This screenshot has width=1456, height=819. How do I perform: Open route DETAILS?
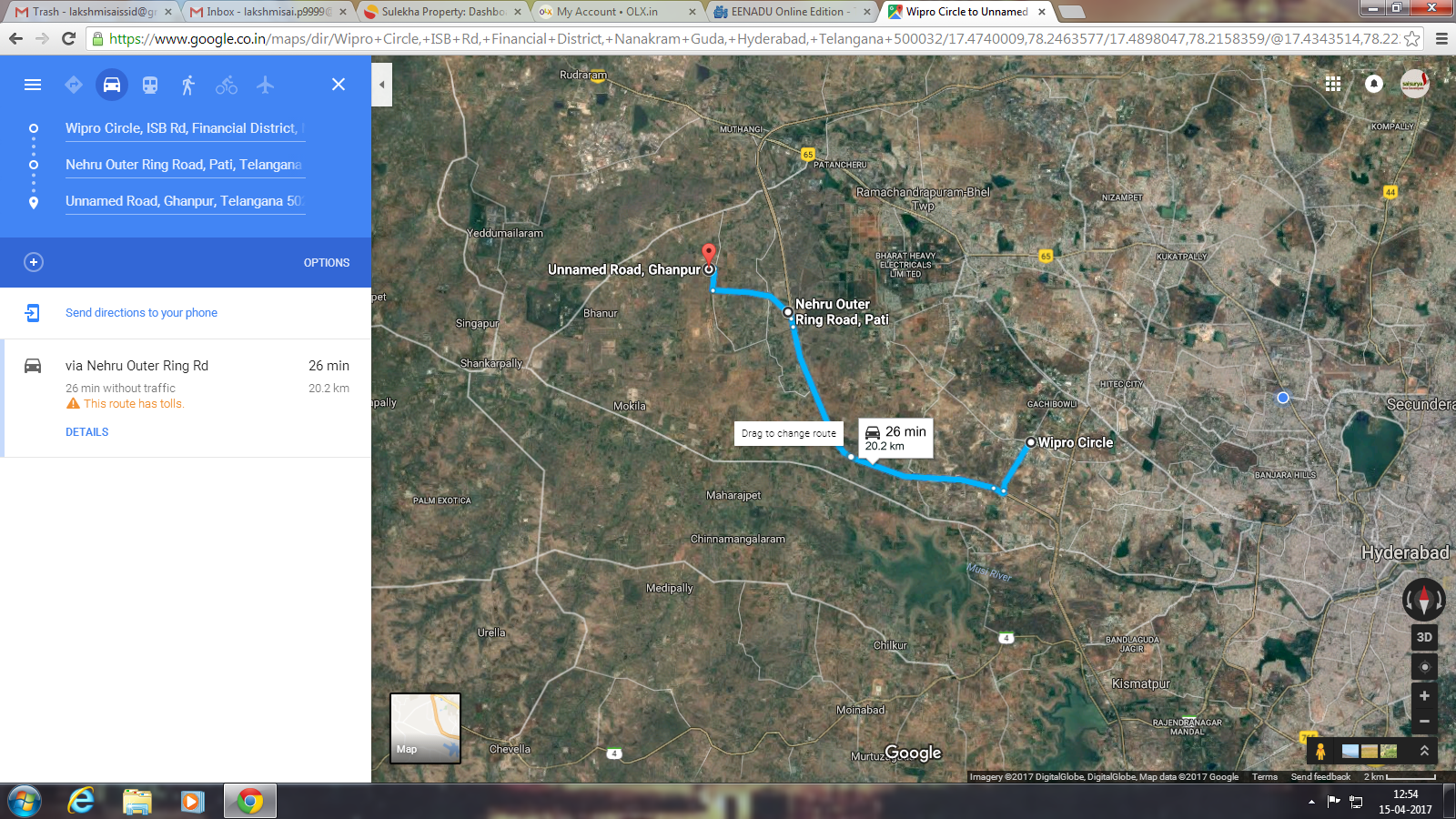click(x=87, y=432)
